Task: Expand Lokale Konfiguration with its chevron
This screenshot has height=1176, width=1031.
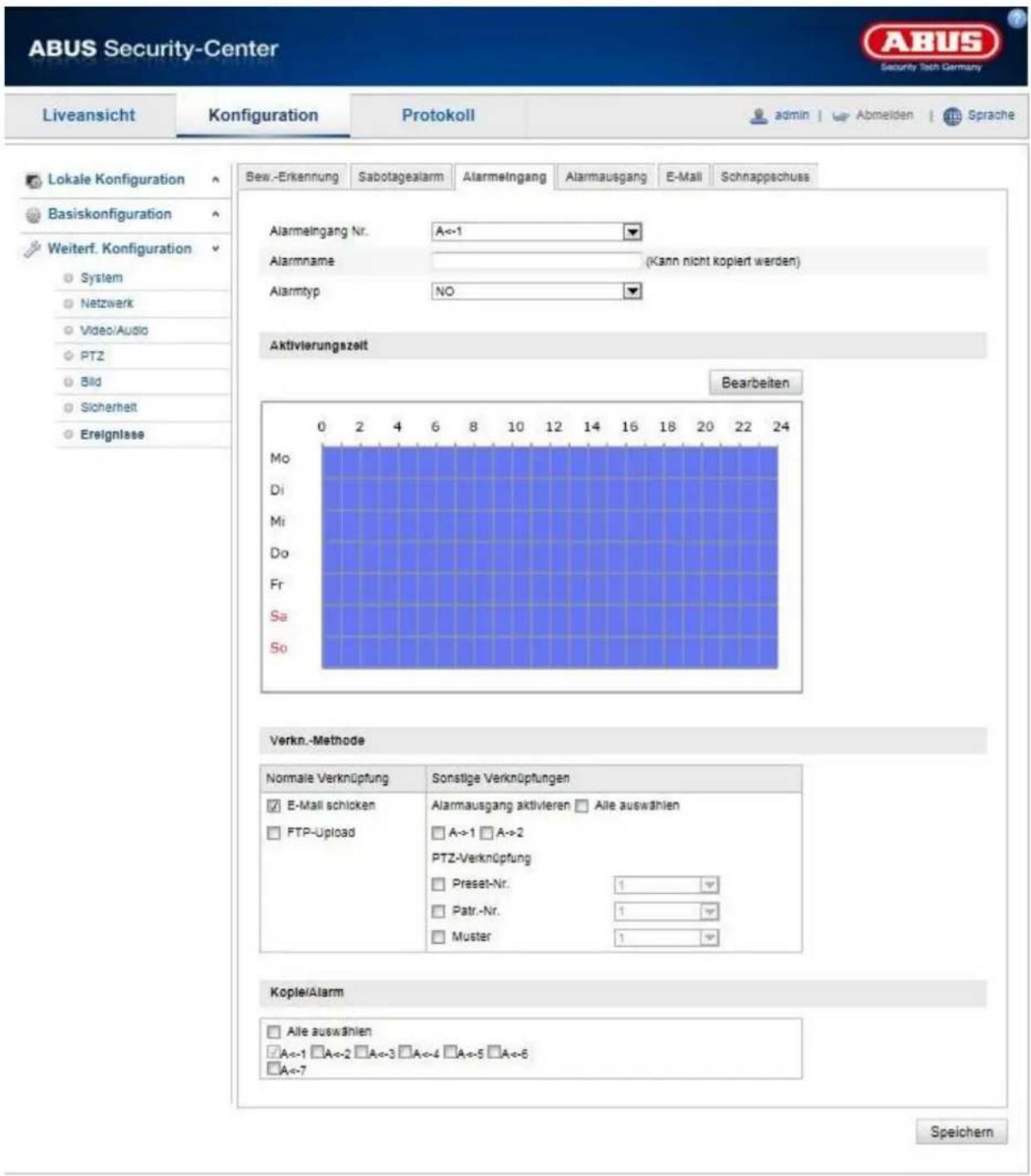Action: click(216, 180)
